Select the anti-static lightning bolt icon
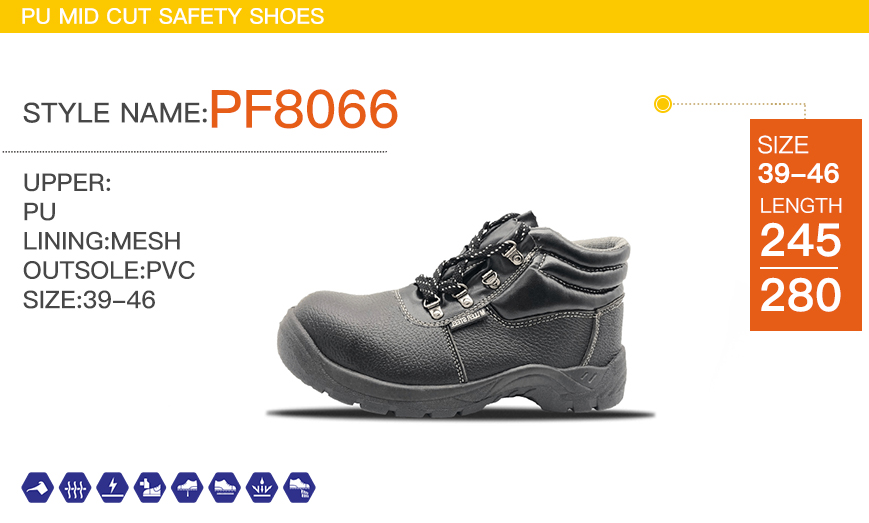Image resolution: width=869 pixels, height=523 pixels. click(113, 488)
